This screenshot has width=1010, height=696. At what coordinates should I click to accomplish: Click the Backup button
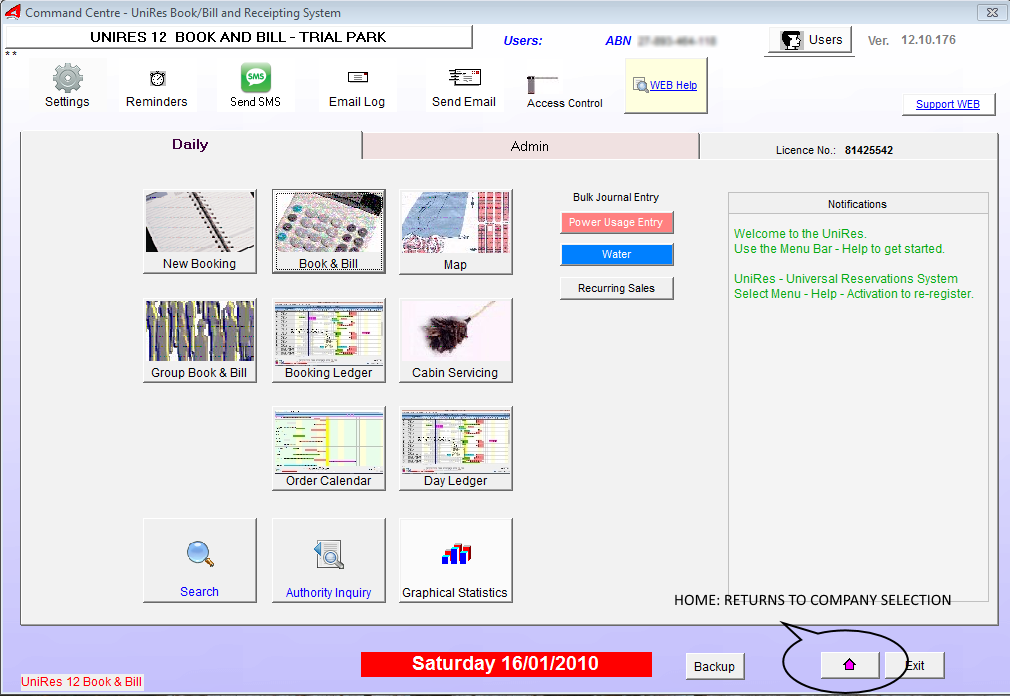coord(714,666)
